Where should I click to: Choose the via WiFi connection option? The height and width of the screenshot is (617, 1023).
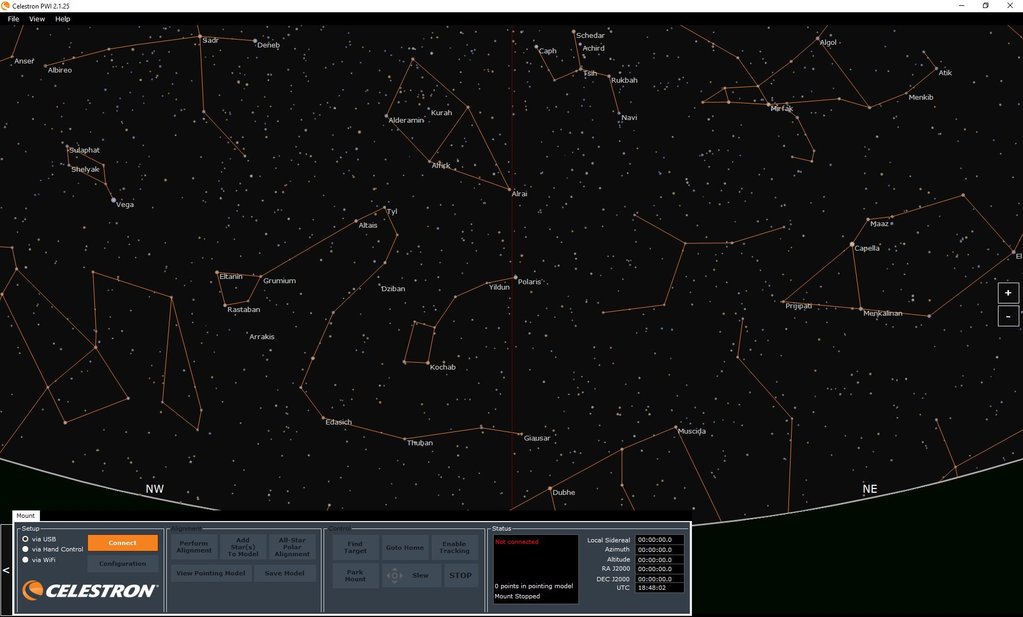click(x=25, y=560)
